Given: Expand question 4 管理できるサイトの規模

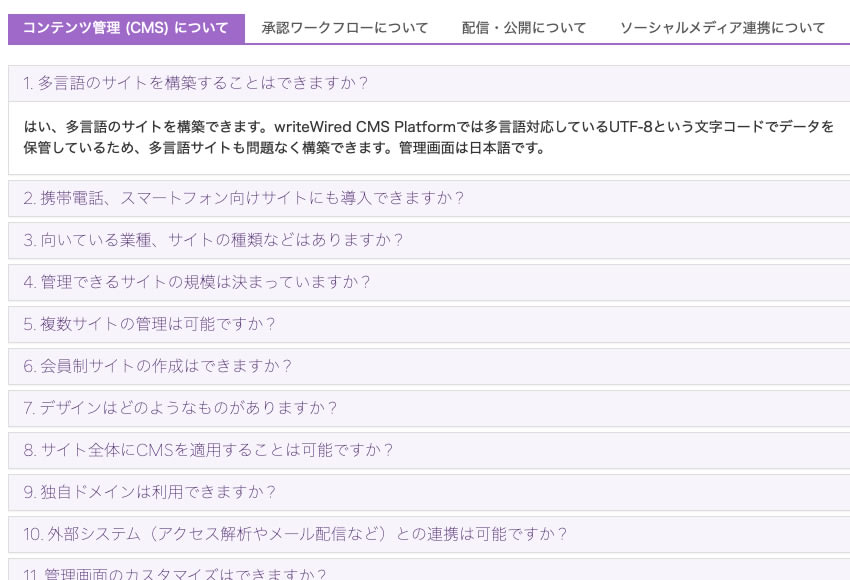Looking at the screenshot, I should (x=429, y=282).
